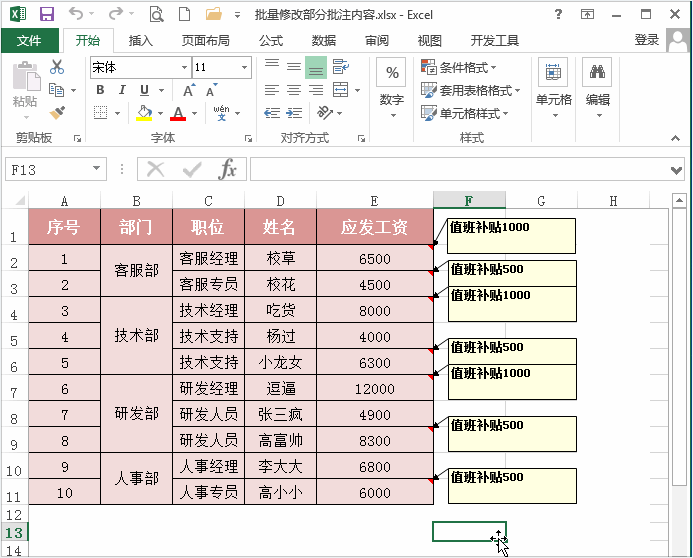The image size is (693, 558).
Task: Open the 套用表格格式 dropdown
Action: pos(470,90)
